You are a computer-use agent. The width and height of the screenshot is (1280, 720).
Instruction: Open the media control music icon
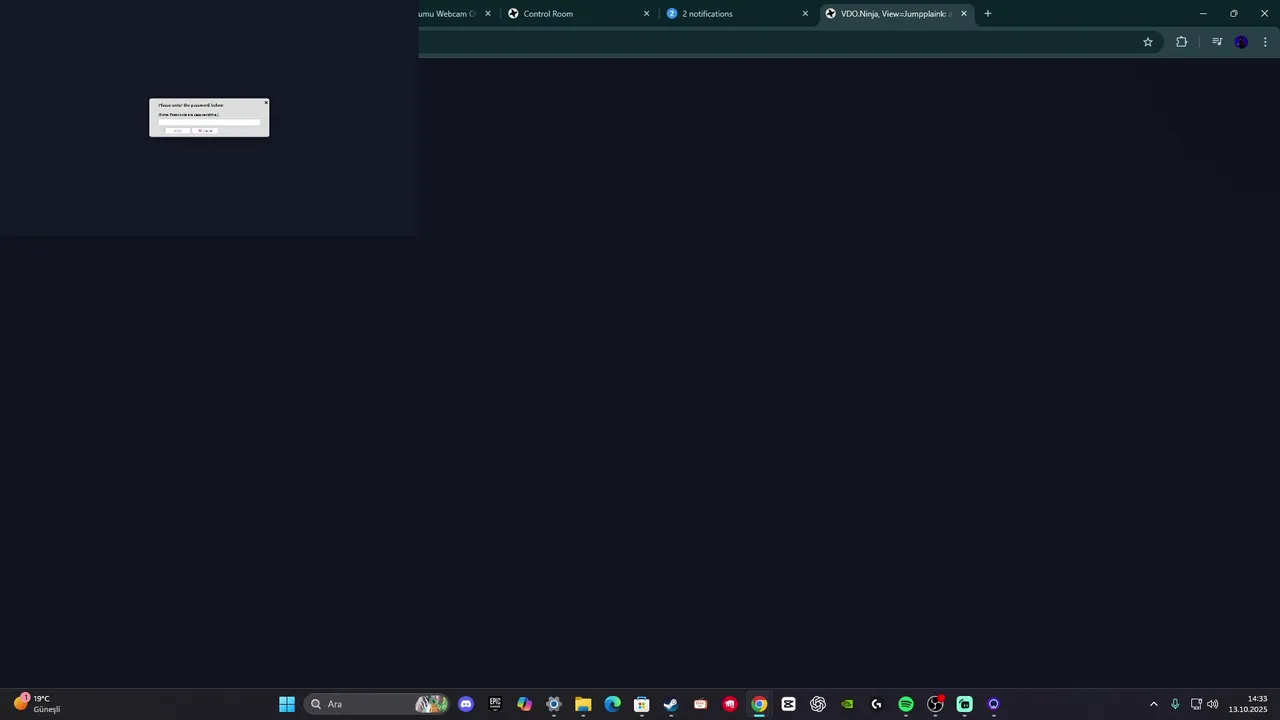point(1217,42)
